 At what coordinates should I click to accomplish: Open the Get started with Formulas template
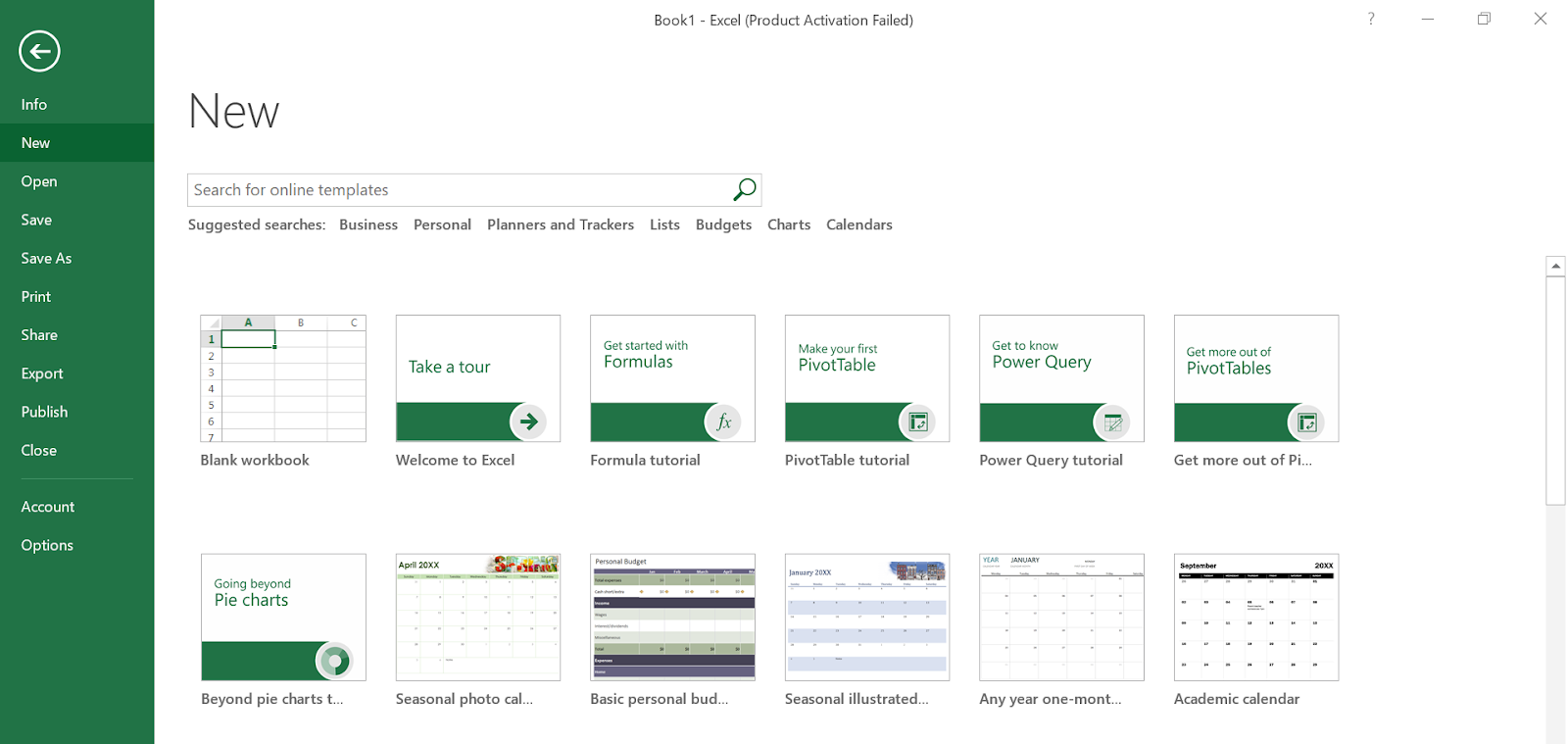(x=672, y=378)
